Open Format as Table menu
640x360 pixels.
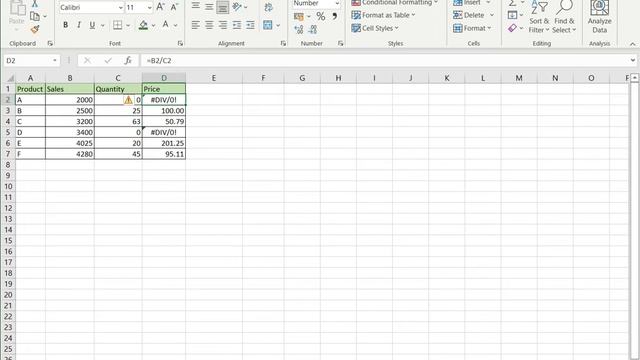click(383, 15)
